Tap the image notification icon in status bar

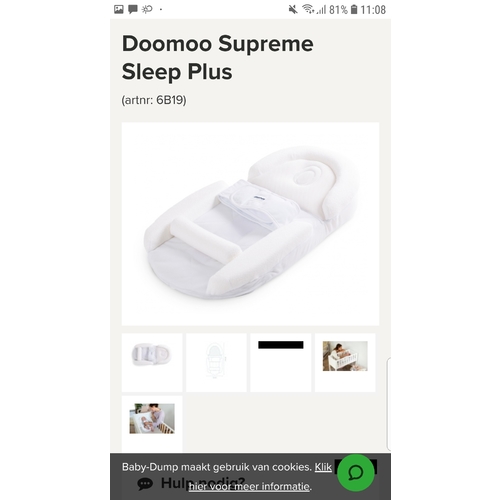tap(119, 9)
